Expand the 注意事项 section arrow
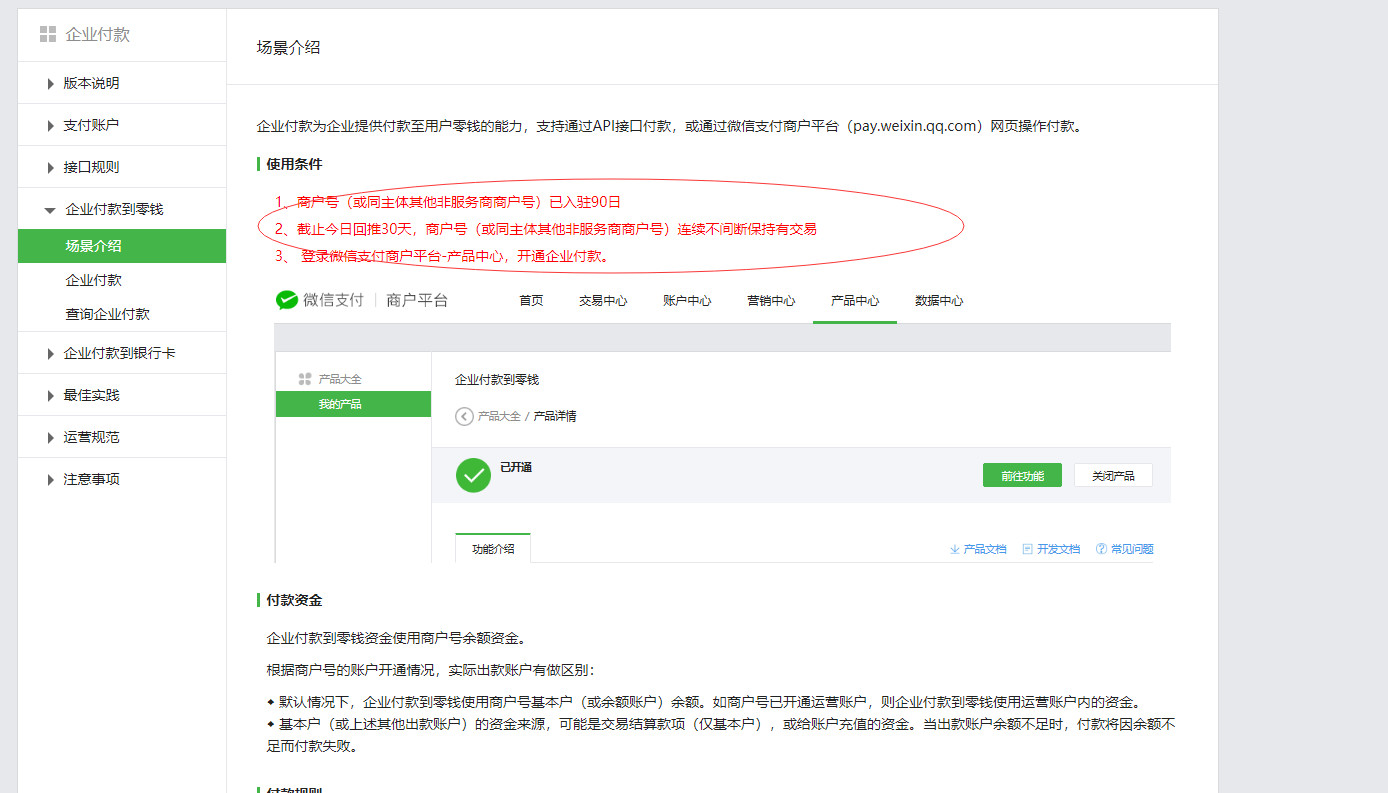 (x=50, y=479)
